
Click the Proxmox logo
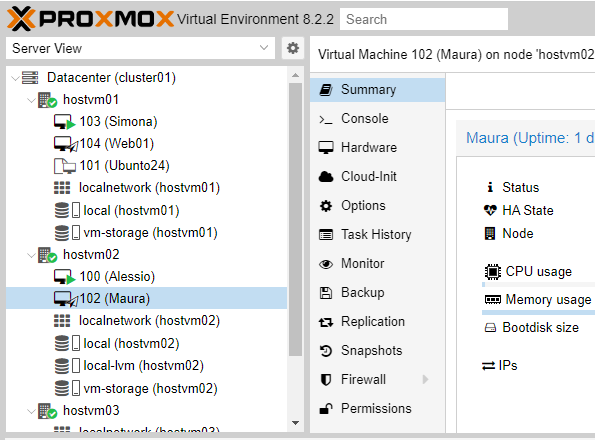click(x=90, y=19)
